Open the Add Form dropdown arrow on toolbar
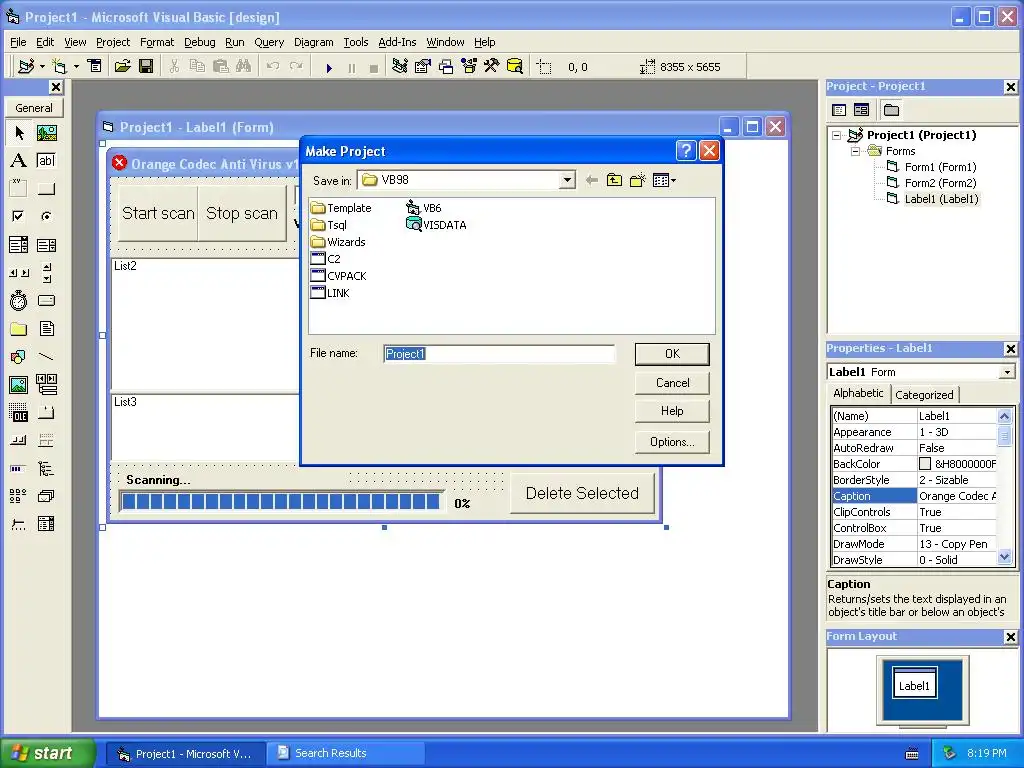 pos(76,66)
